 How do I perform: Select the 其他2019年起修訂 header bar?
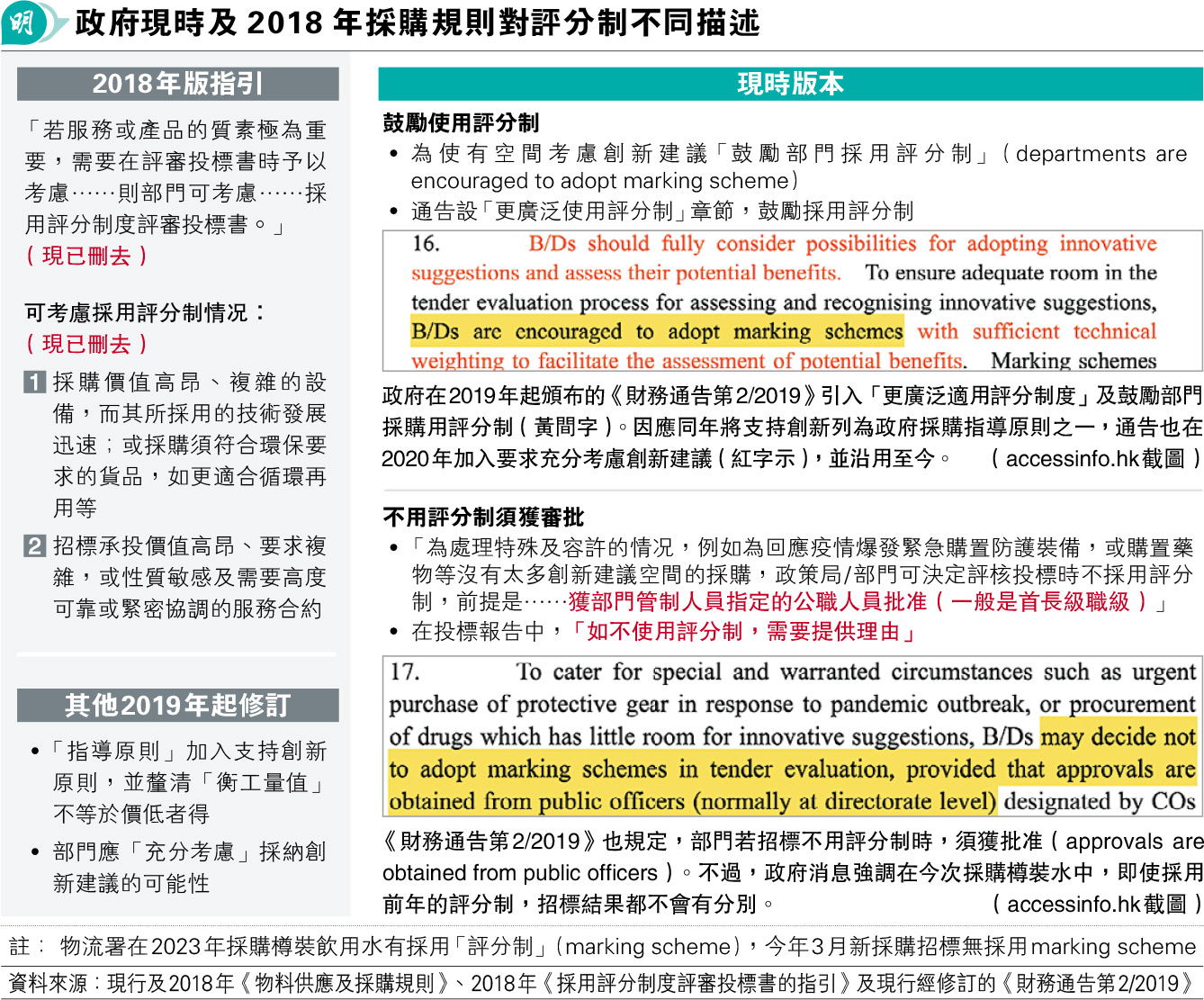pyautogui.click(x=178, y=705)
